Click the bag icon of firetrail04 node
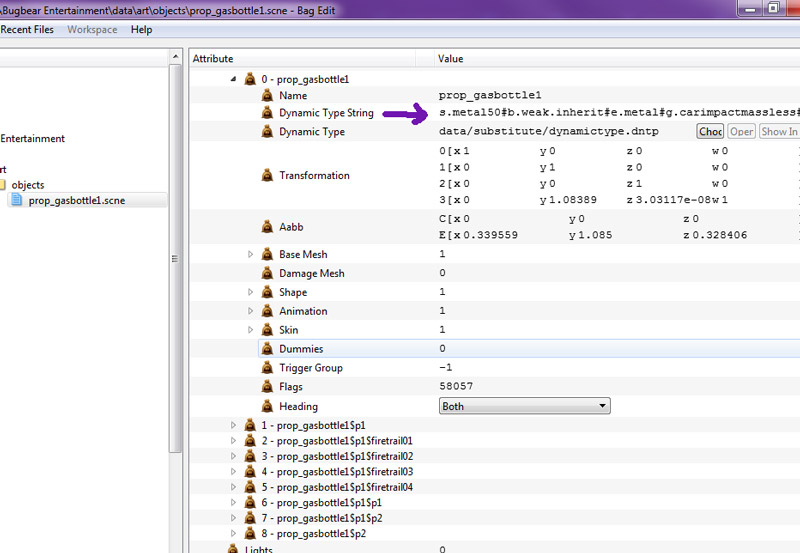This screenshot has height=553, width=800. (250, 487)
